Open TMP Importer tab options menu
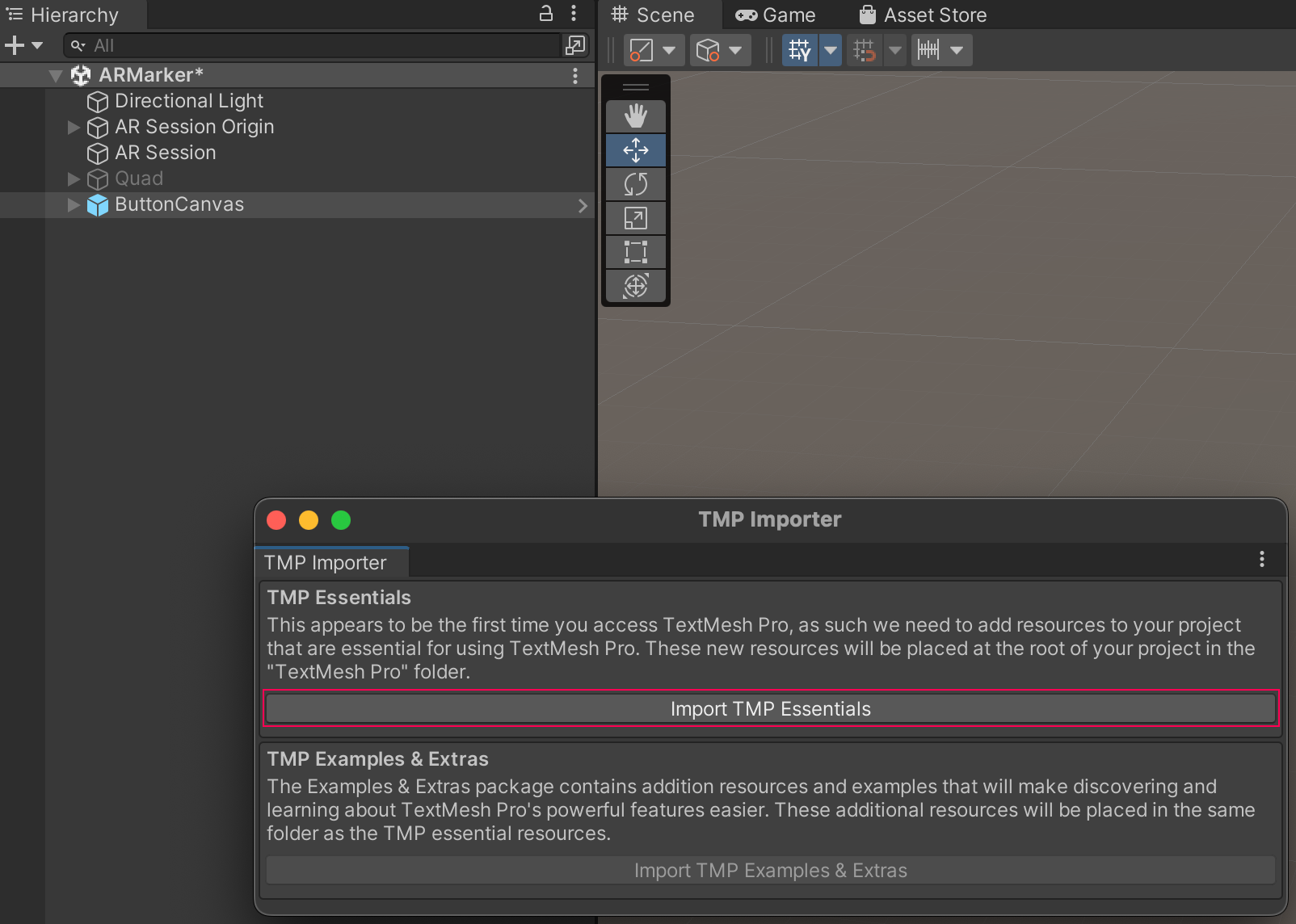1296x924 pixels. [x=1261, y=560]
